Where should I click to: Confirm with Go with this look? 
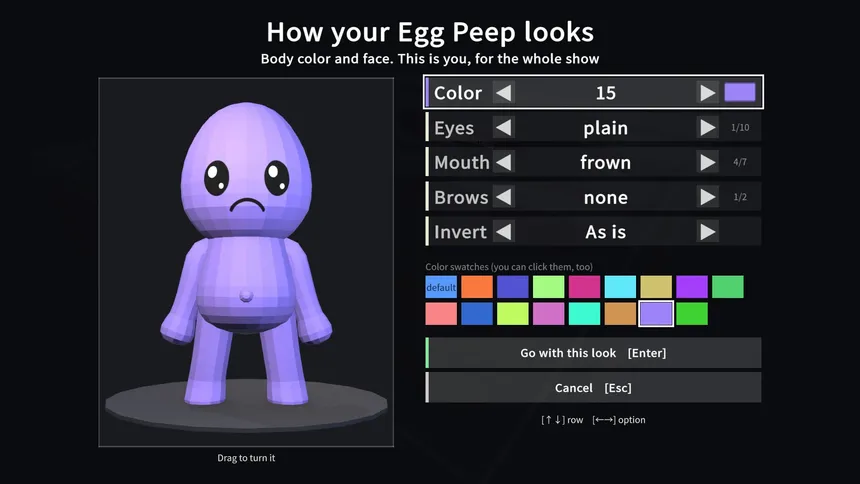click(593, 353)
